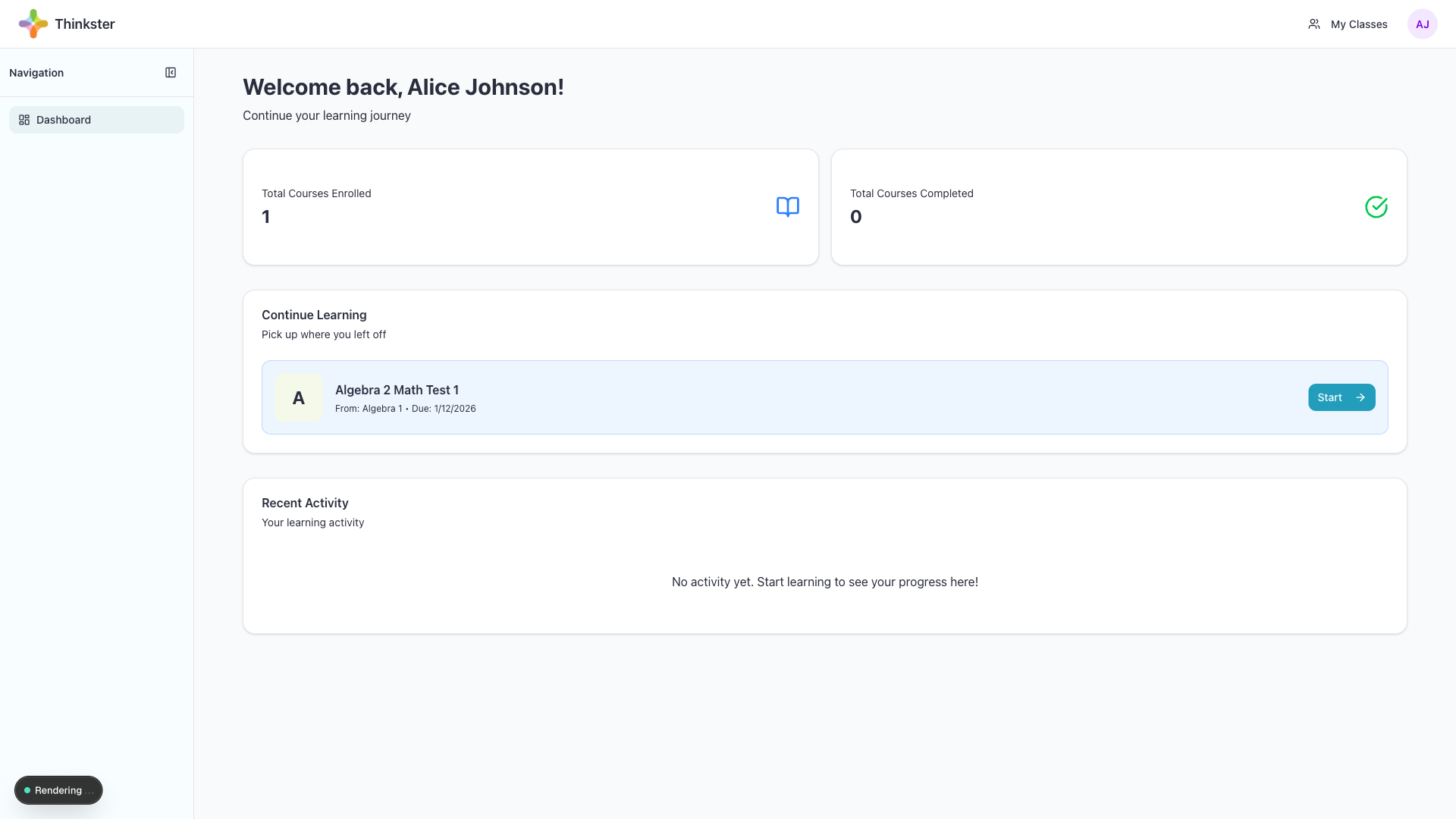Click the Total Courses Completed card
The height and width of the screenshot is (819, 1456).
click(1119, 207)
